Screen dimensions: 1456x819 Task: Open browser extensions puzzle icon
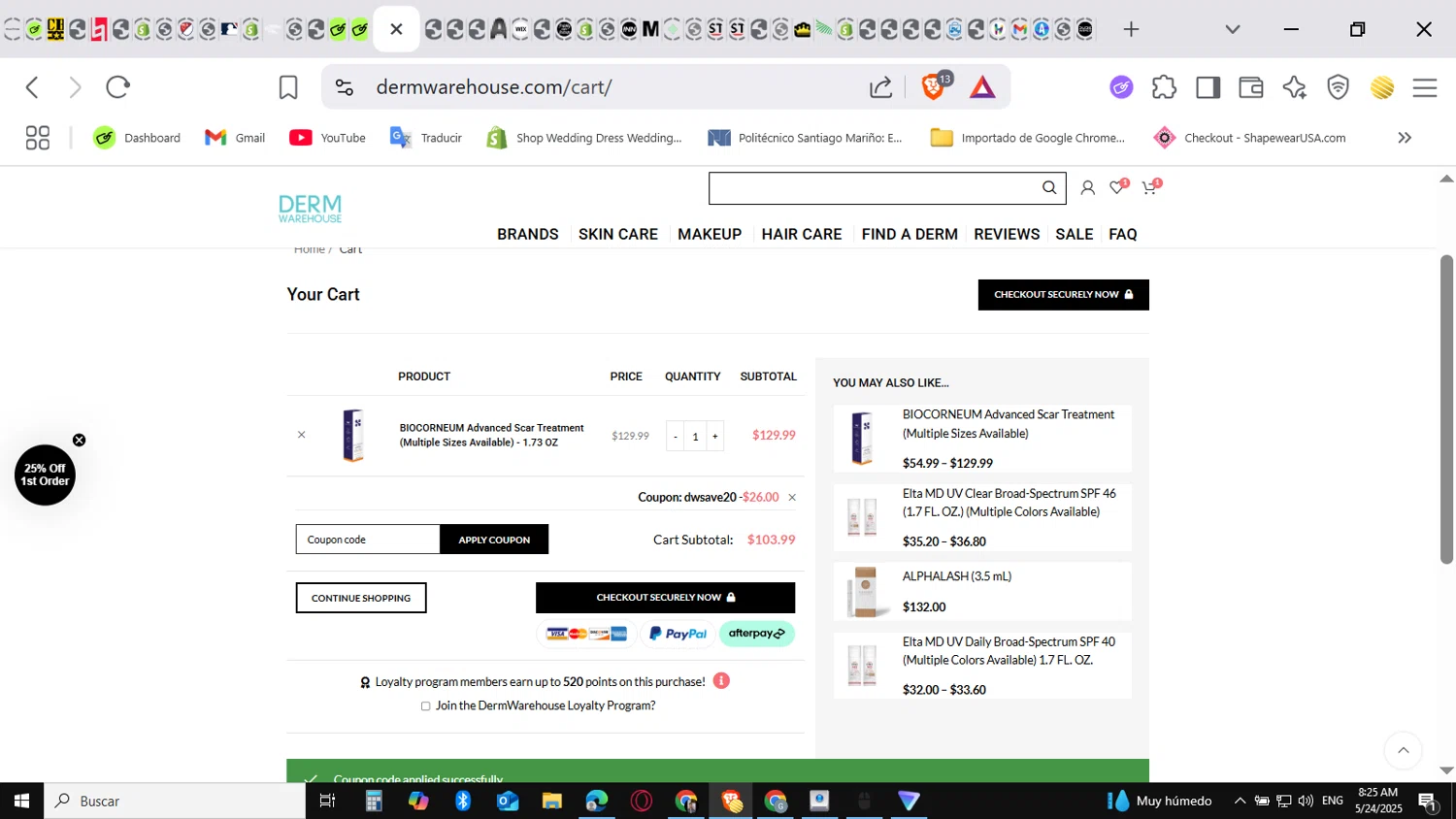[1164, 87]
